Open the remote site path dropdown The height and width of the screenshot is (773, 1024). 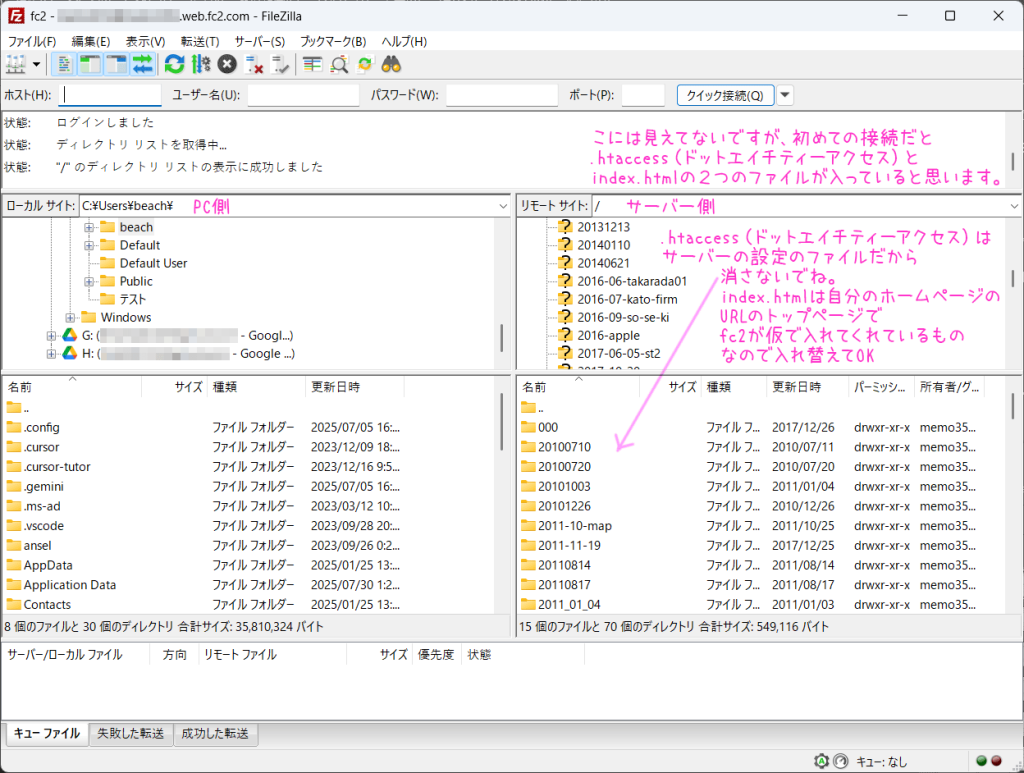point(1014,206)
